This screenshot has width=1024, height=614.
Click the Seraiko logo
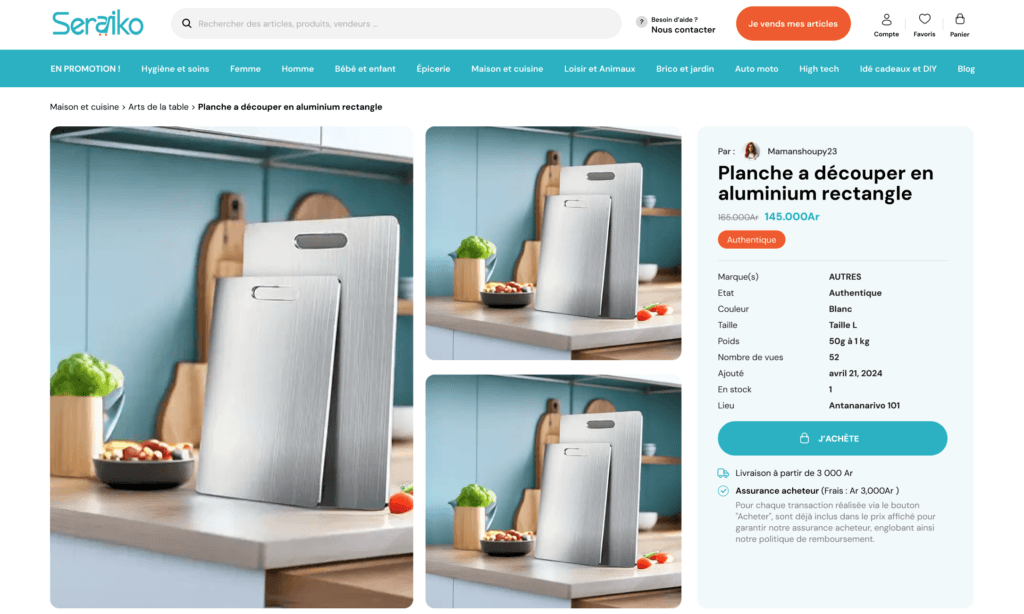(98, 24)
